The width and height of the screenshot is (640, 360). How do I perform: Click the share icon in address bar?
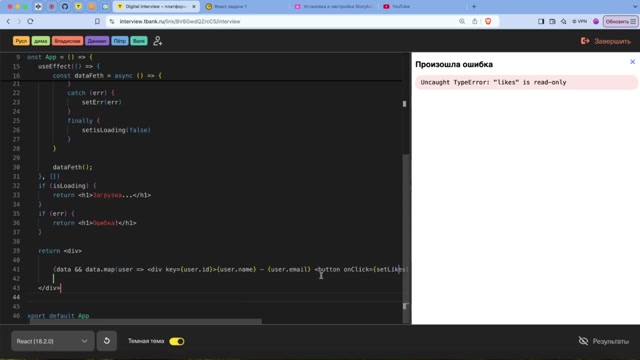point(474,21)
